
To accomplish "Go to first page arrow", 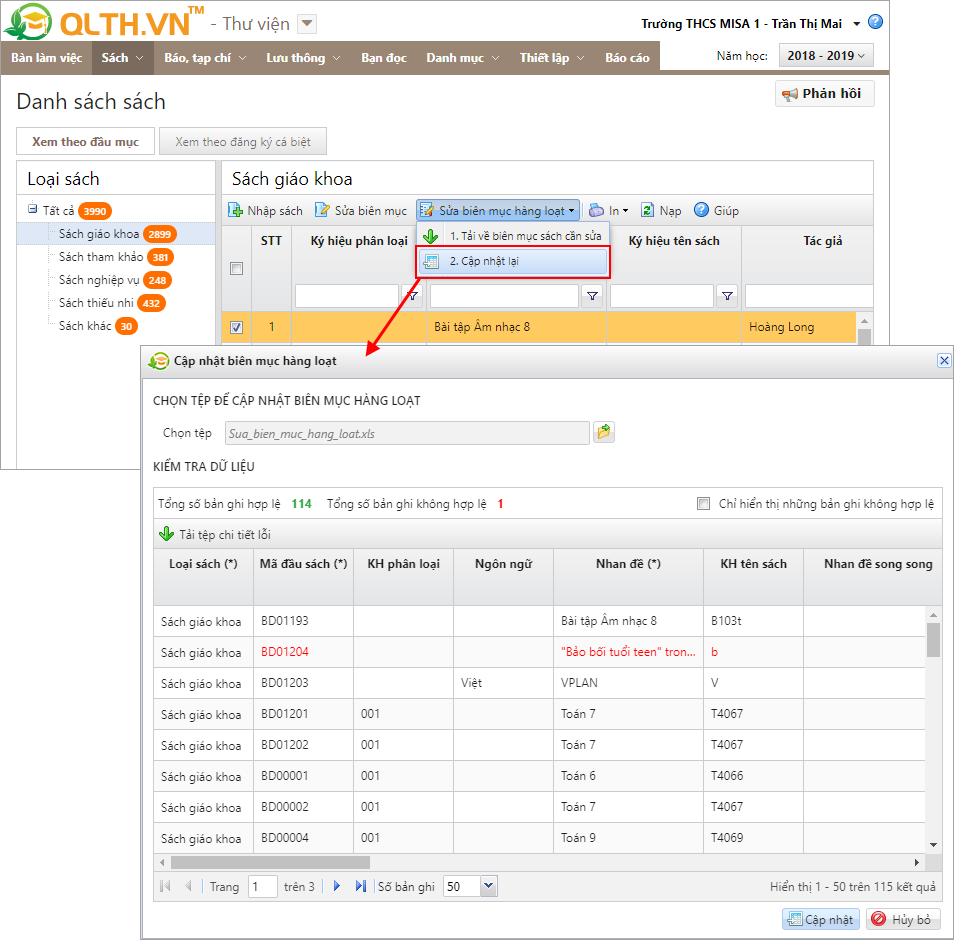I will pos(165,886).
